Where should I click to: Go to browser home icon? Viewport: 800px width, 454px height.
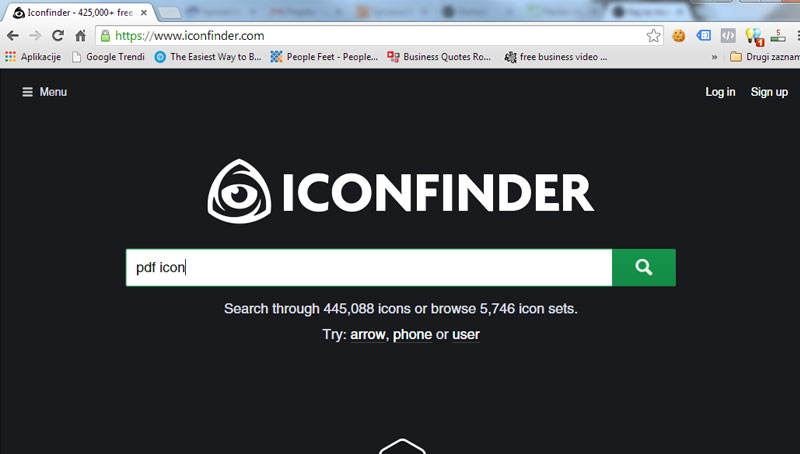(x=81, y=36)
